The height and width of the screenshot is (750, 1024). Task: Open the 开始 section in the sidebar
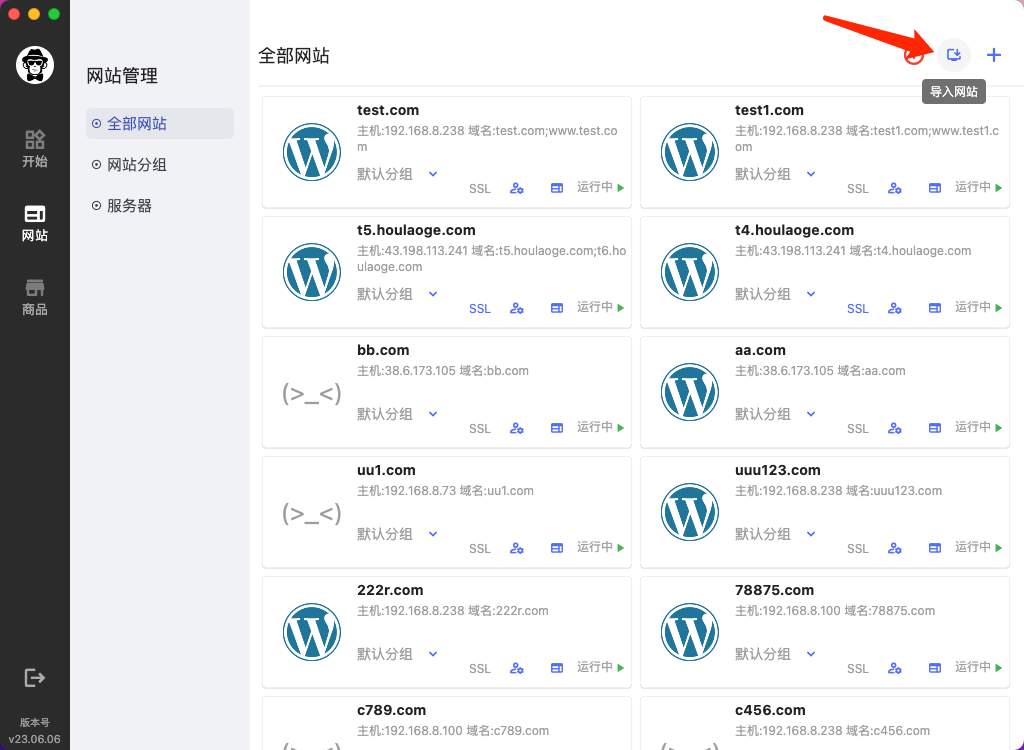[x=35, y=148]
